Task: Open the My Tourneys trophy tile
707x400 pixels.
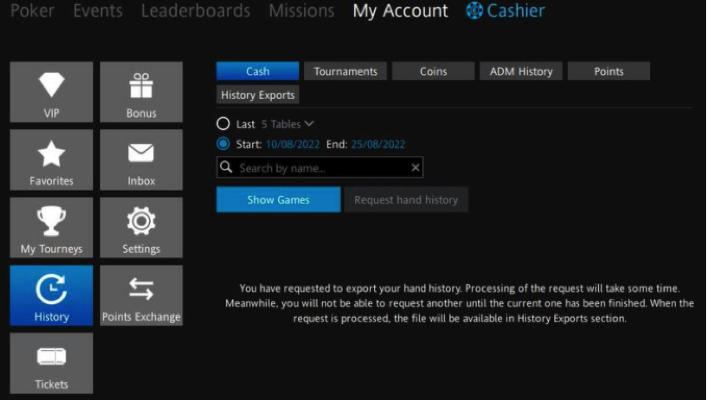Action: tap(51, 228)
